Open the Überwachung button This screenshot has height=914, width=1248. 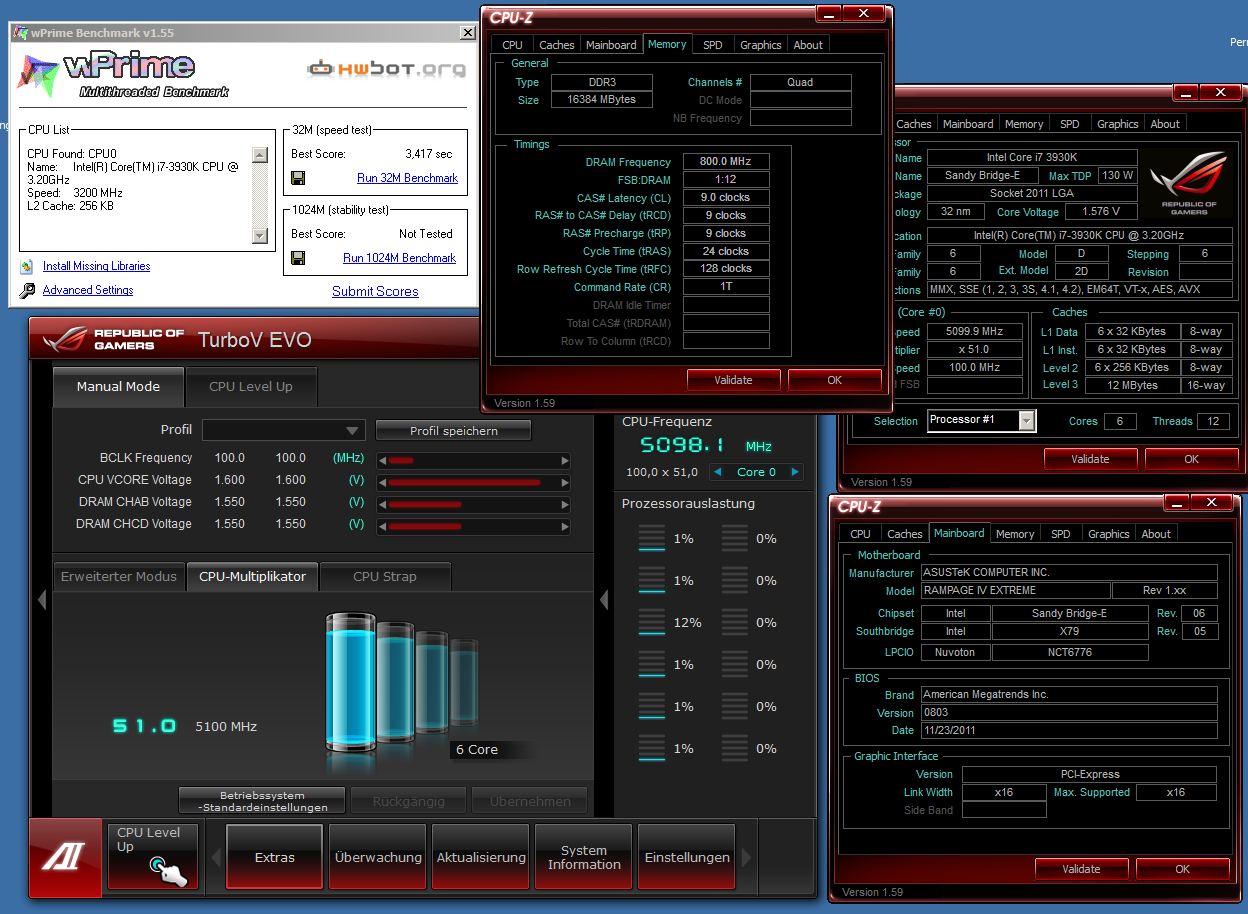pos(378,857)
